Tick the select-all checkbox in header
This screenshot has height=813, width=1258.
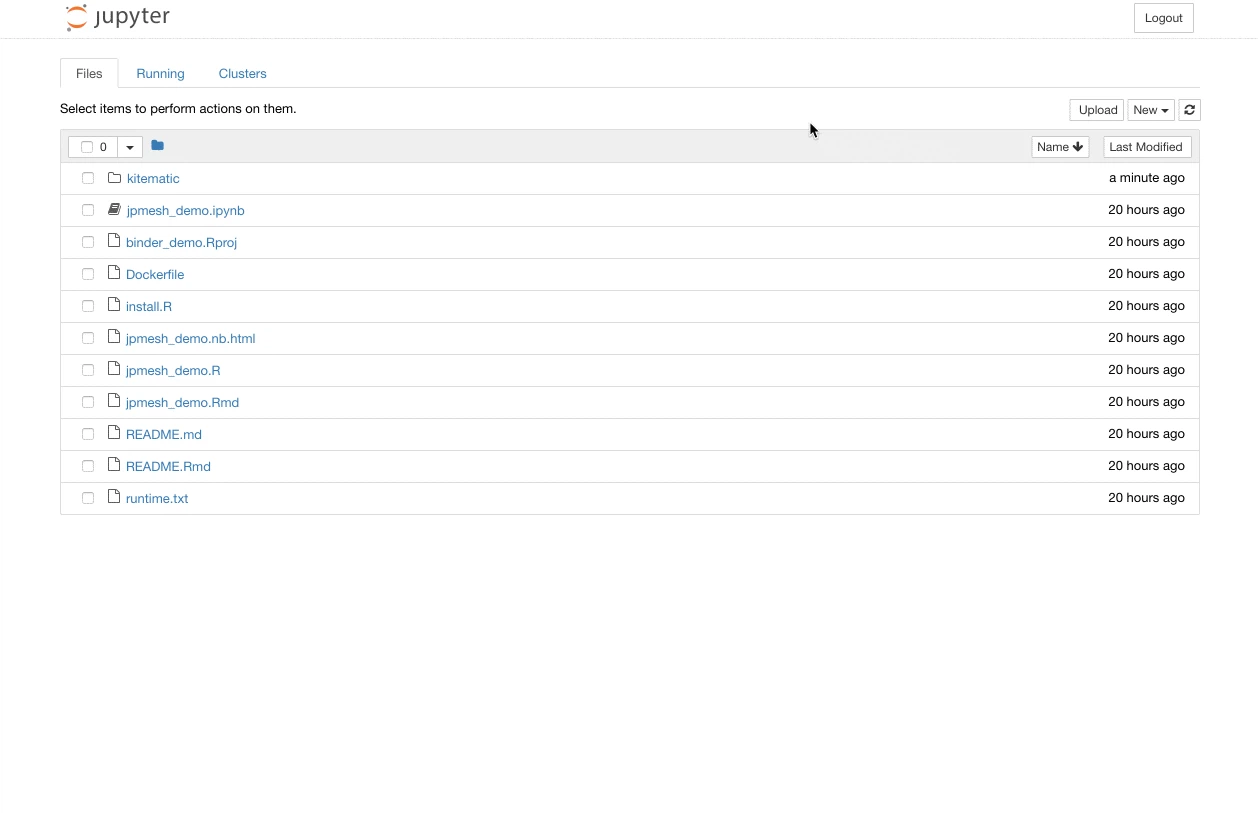coord(87,147)
